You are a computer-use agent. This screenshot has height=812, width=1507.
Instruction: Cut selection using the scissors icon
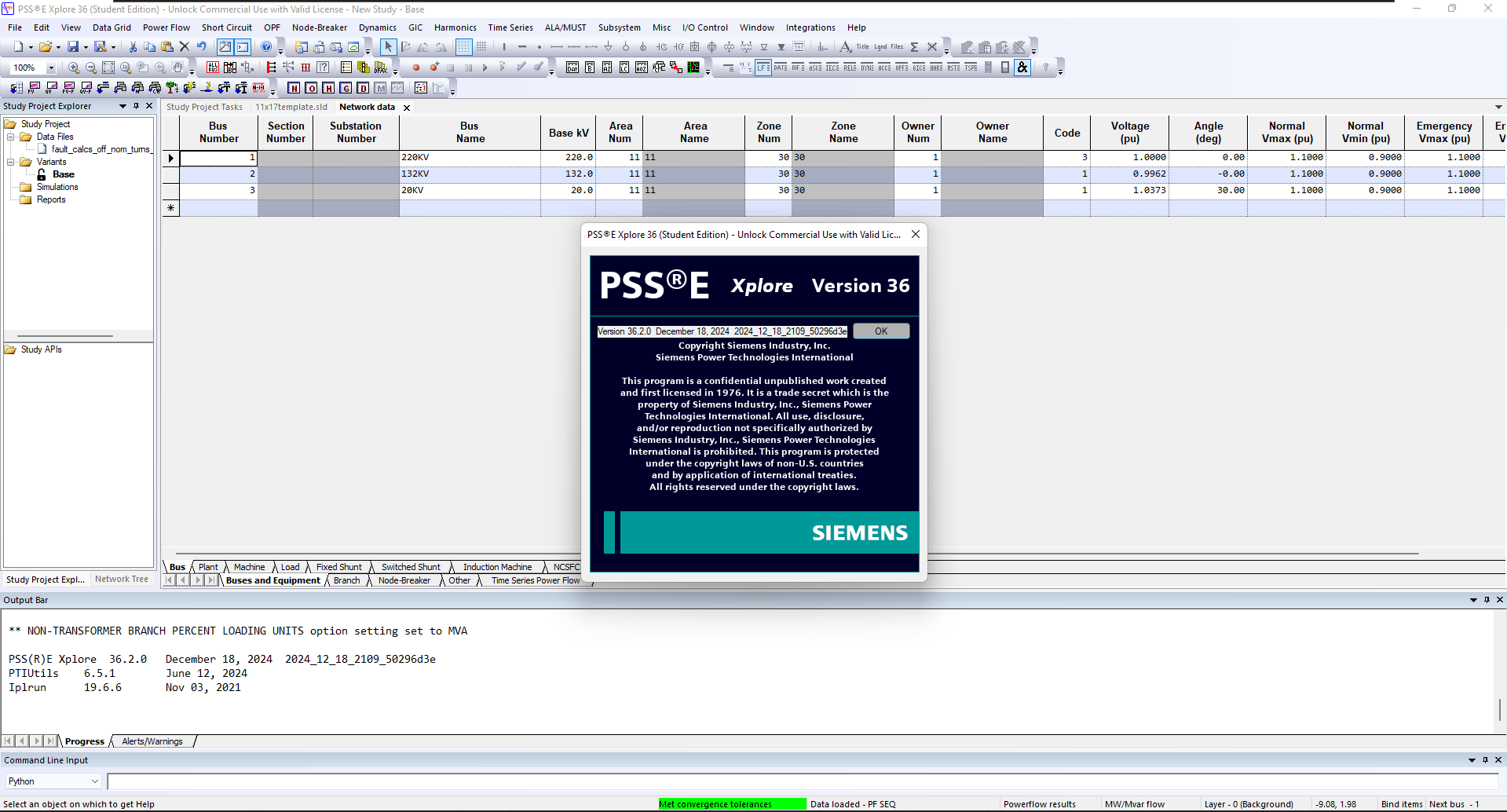(x=133, y=47)
